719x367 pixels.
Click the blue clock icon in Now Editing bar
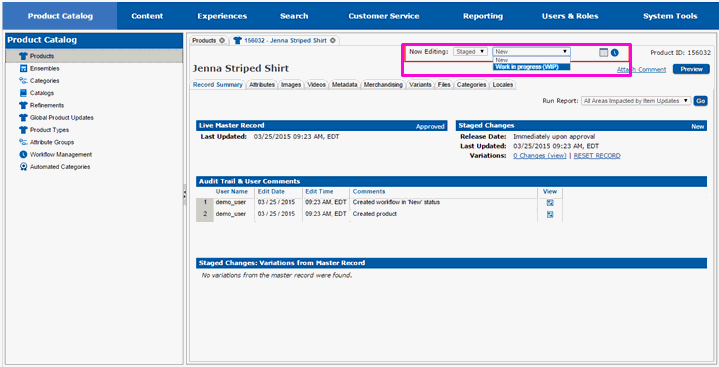coord(614,53)
